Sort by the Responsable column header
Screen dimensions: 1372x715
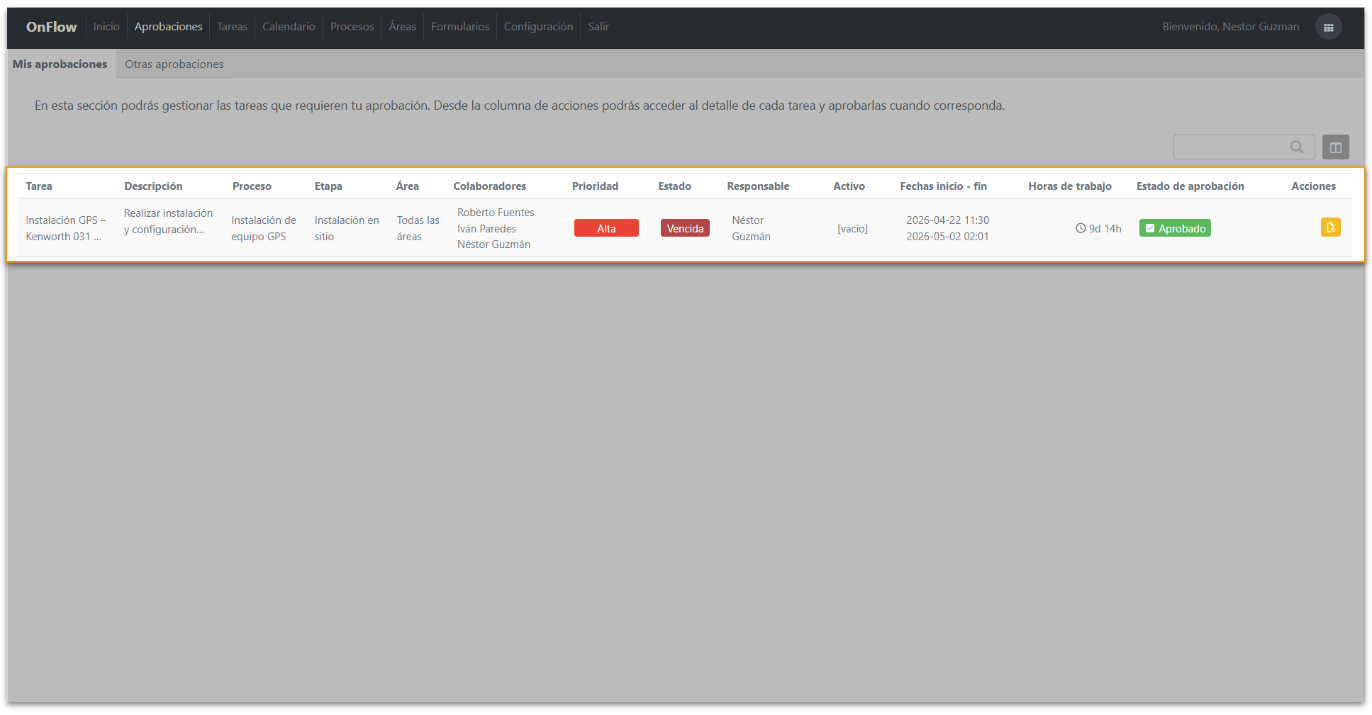(758, 186)
